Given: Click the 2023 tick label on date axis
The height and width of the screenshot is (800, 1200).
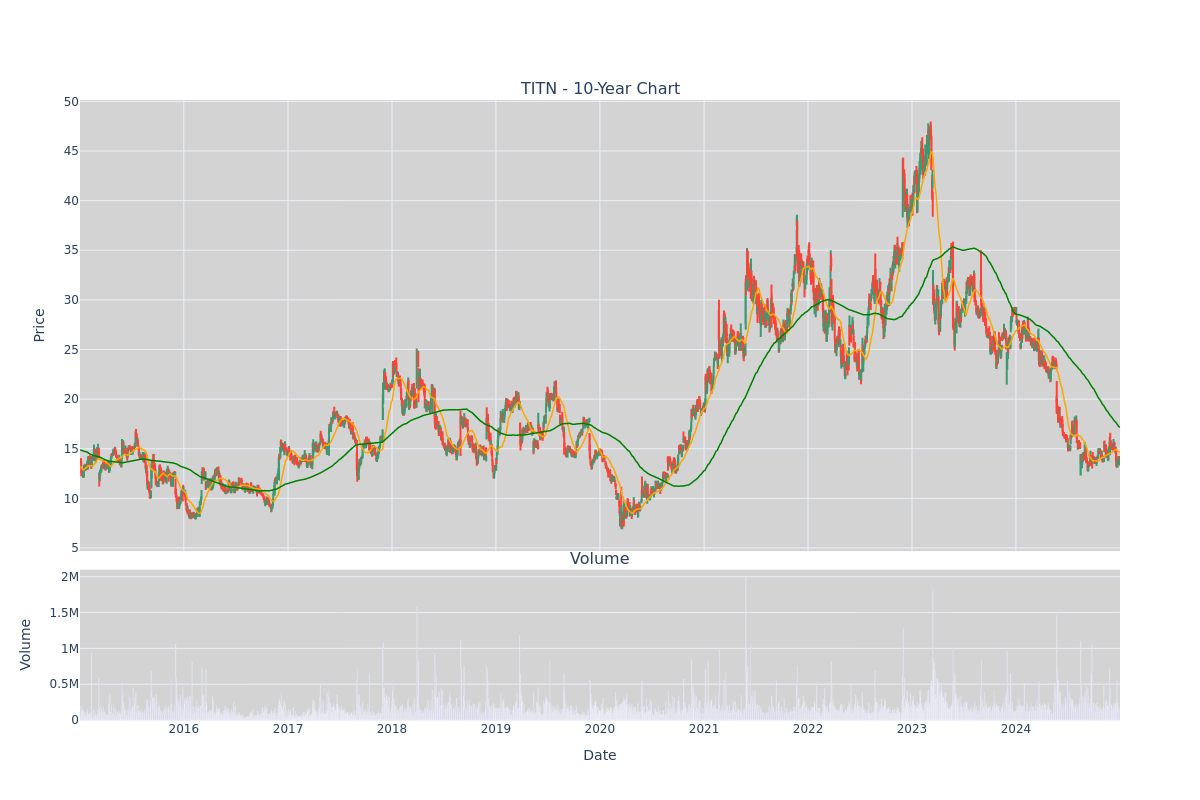Looking at the screenshot, I should (x=912, y=729).
